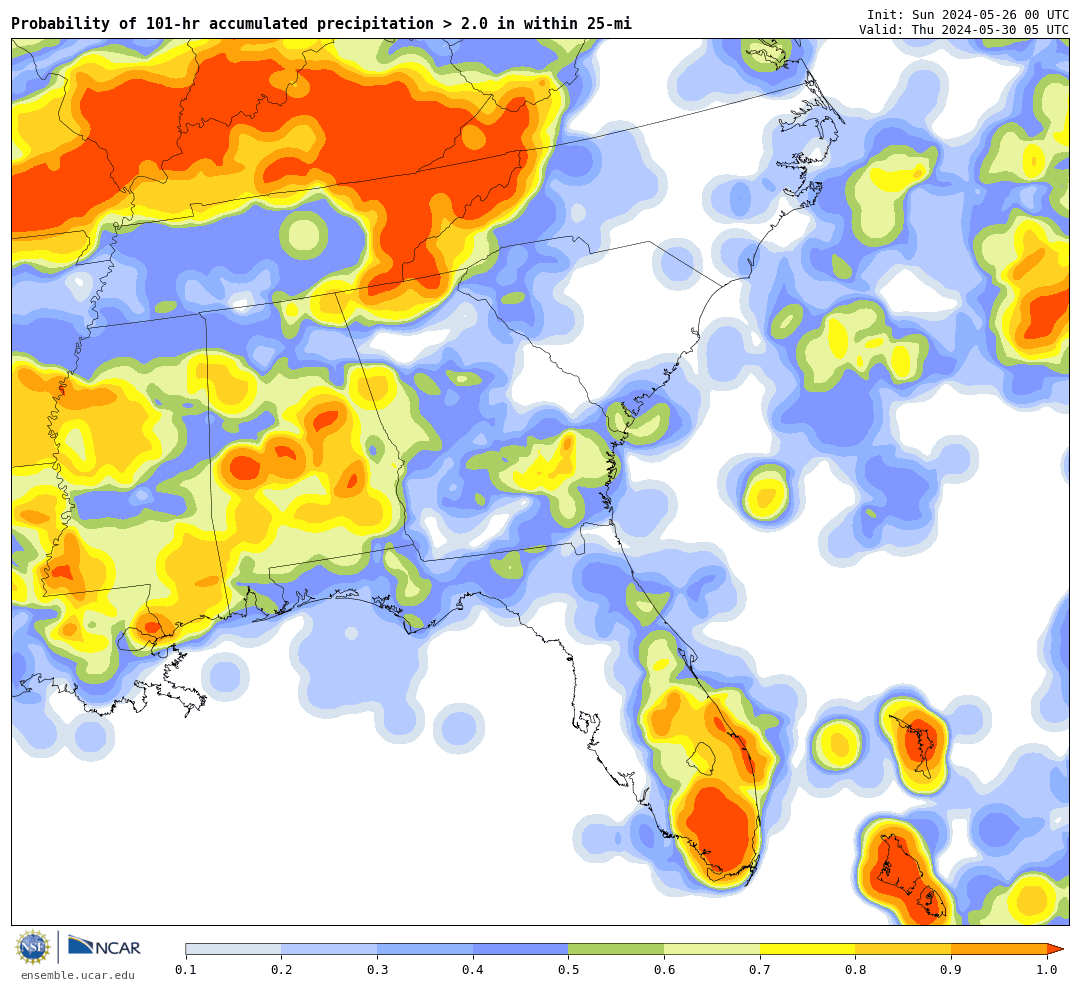
Task: Click the red arrow tip of colorbar
Action: [x=1055, y=949]
